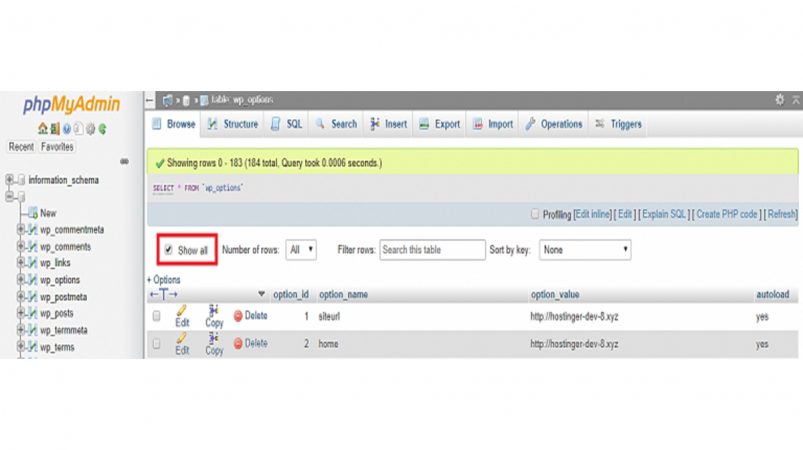Click the Refresh query link
This screenshot has height=450, width=803.
781,214
